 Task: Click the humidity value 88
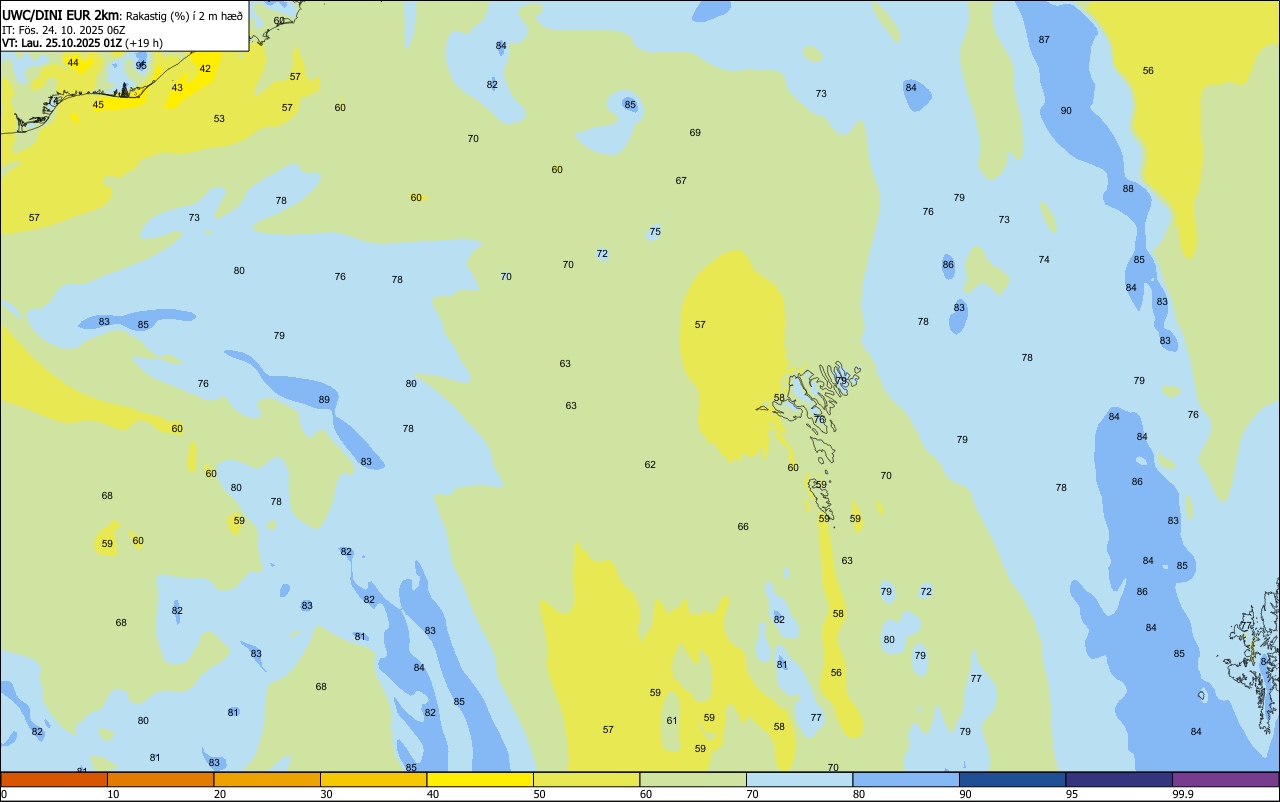tap(1128, 188)
